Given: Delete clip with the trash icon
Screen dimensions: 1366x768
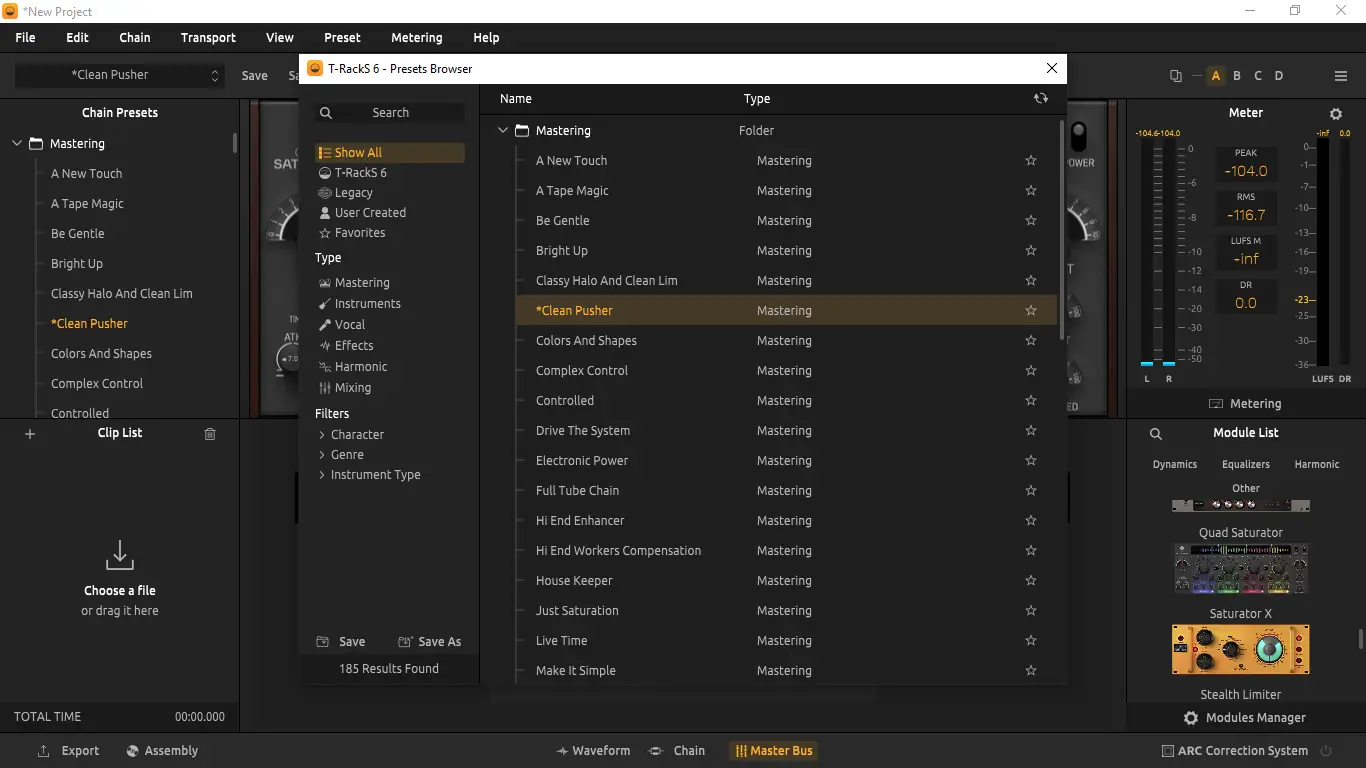Looking at the screenshot, I should click(210, 434).
